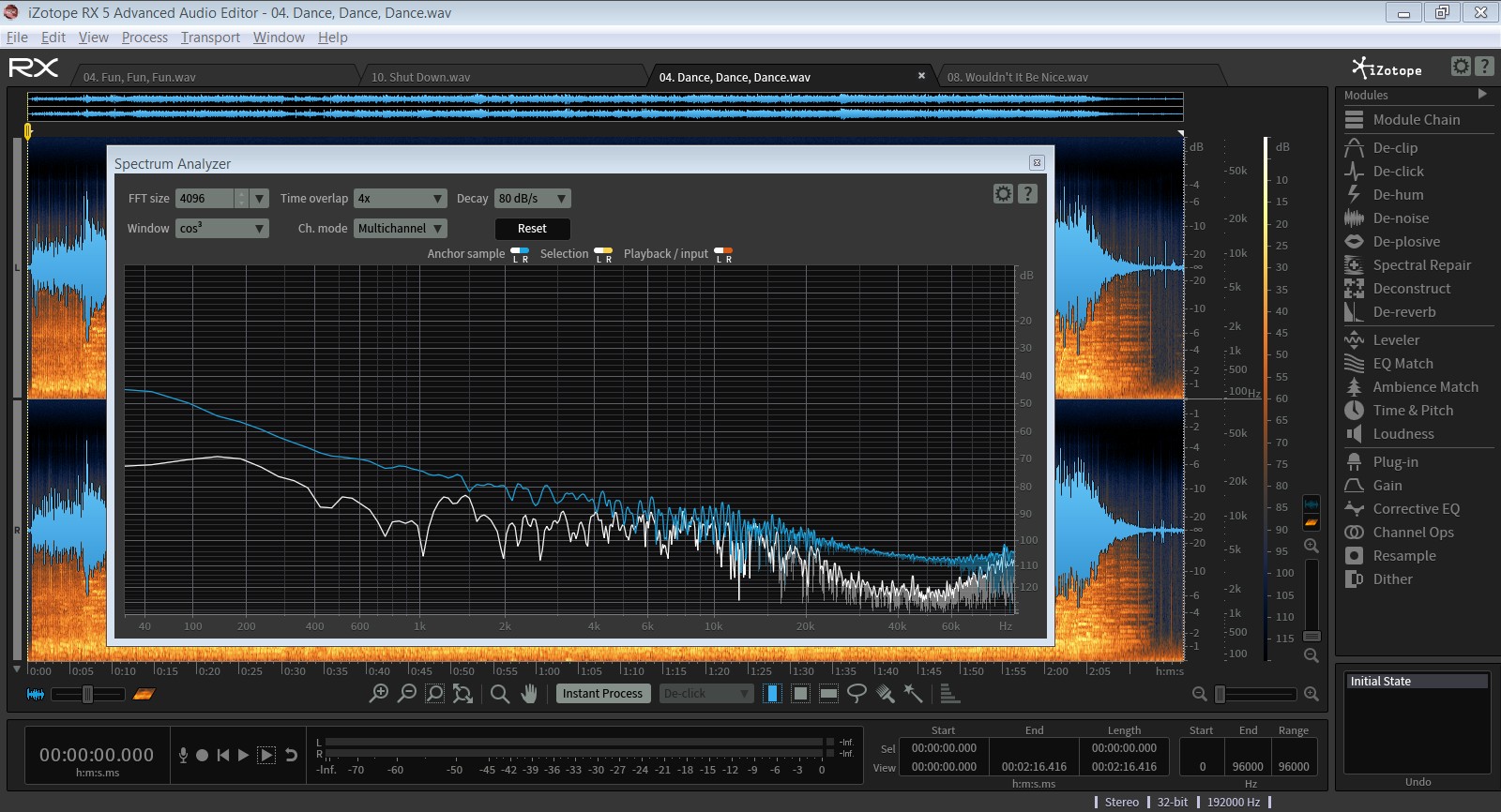Screen dimensions: 1501x812
Task: Toggle selected-region playback mode
Action: pyautogui.click(x=266, y=755)
